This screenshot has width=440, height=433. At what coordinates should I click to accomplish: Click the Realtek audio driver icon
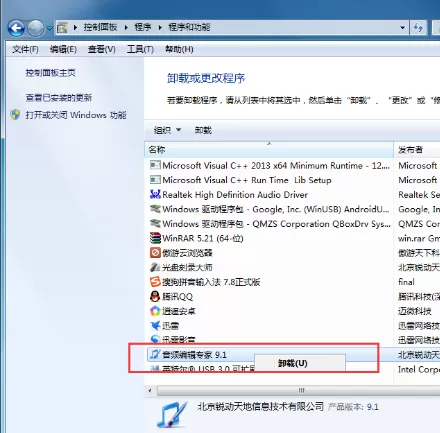coord(155,194)
